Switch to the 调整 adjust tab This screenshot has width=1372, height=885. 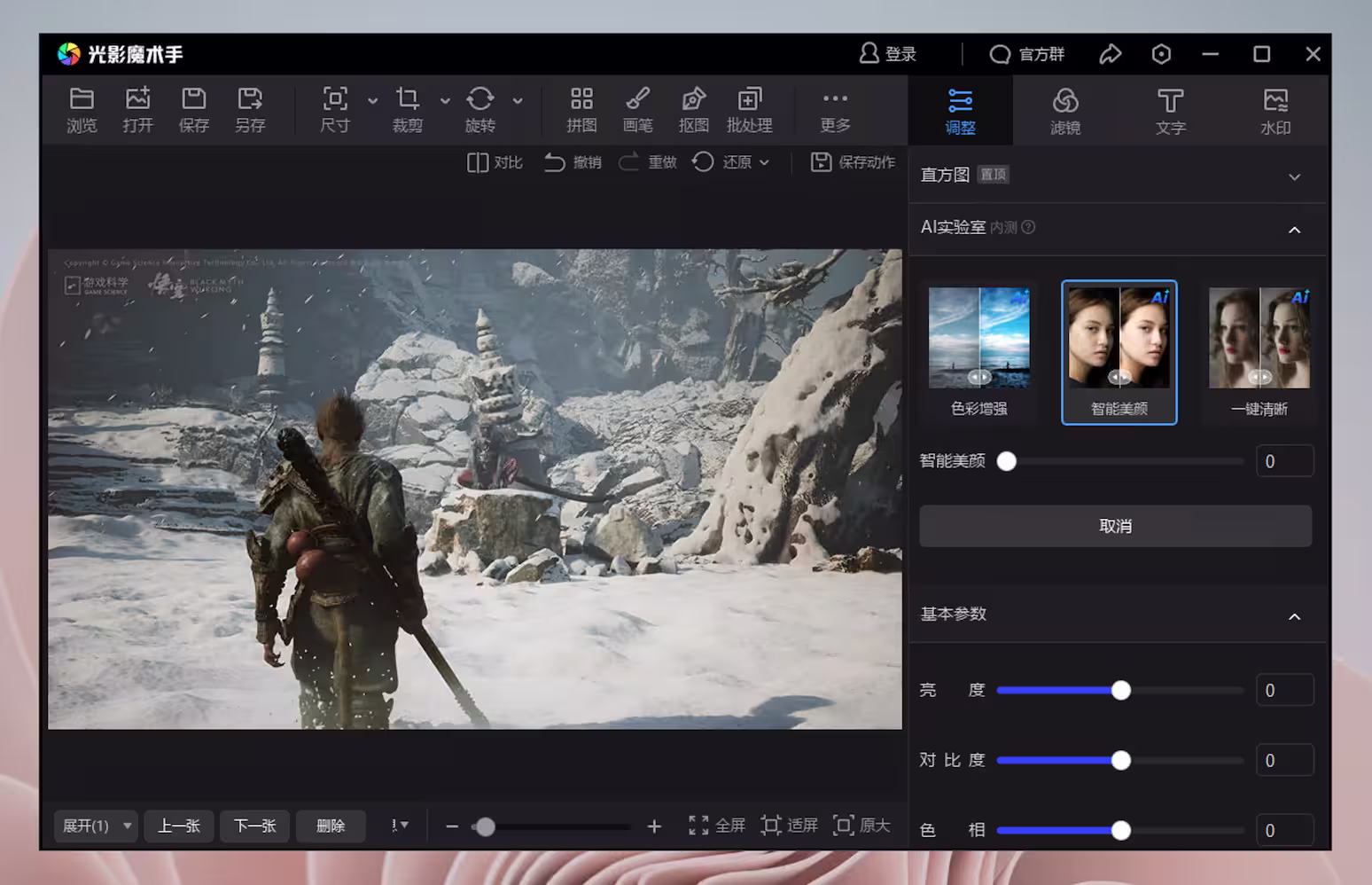961,111
